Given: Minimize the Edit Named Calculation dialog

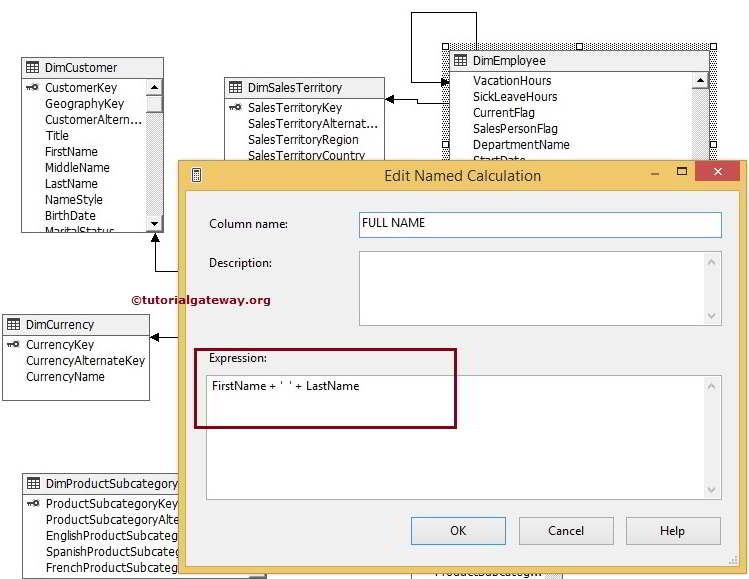Looking at the screenshot, I should tap(655, 173).
